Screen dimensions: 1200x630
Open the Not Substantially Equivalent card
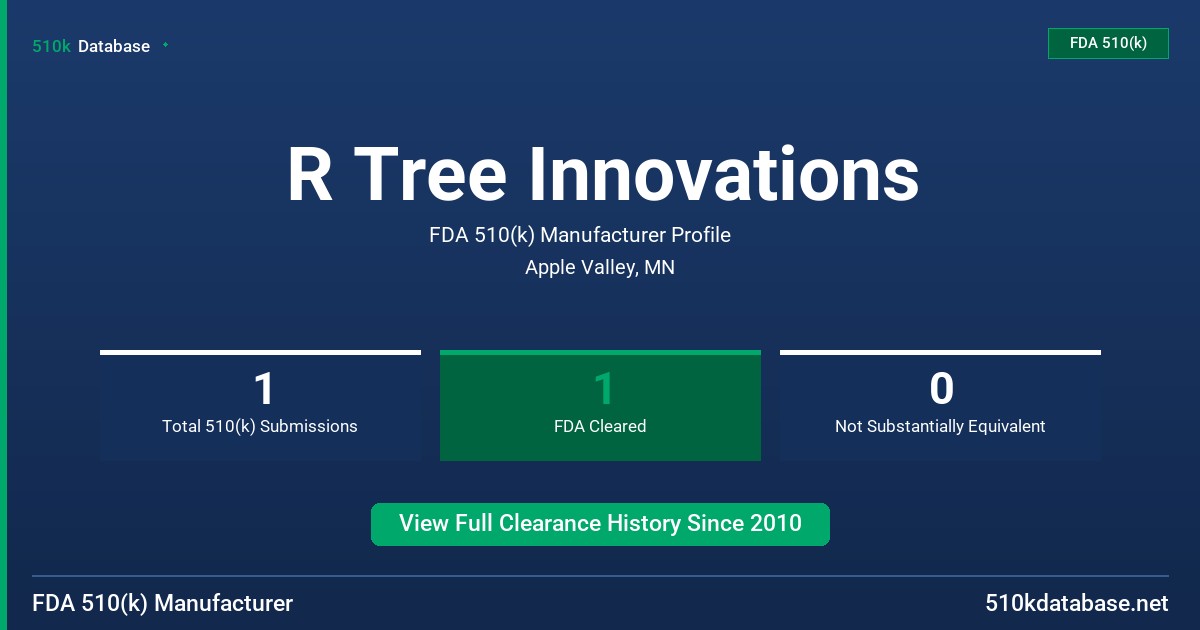pos(940,405)
